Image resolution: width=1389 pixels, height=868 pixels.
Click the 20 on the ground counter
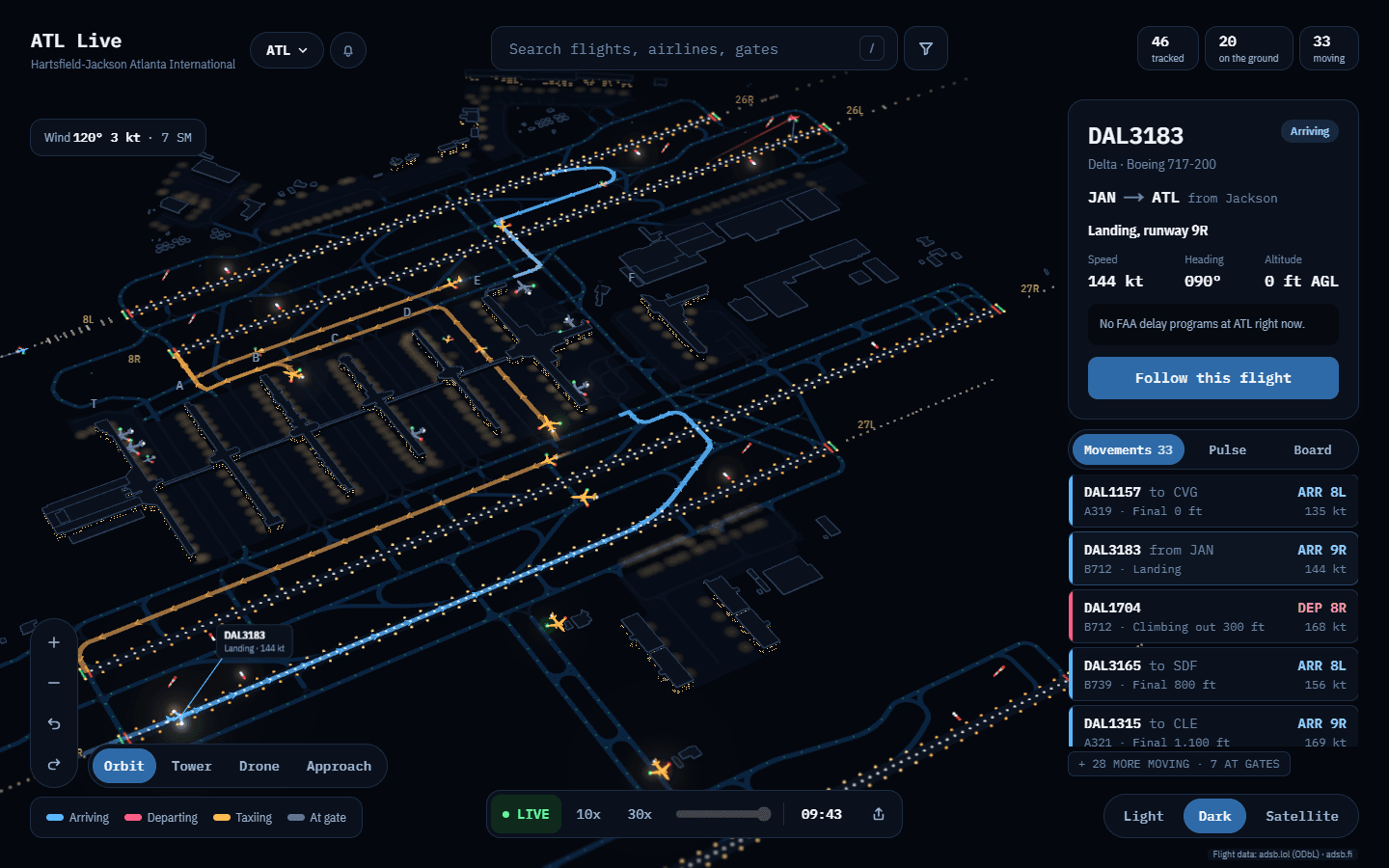[x=1248, y=48]
